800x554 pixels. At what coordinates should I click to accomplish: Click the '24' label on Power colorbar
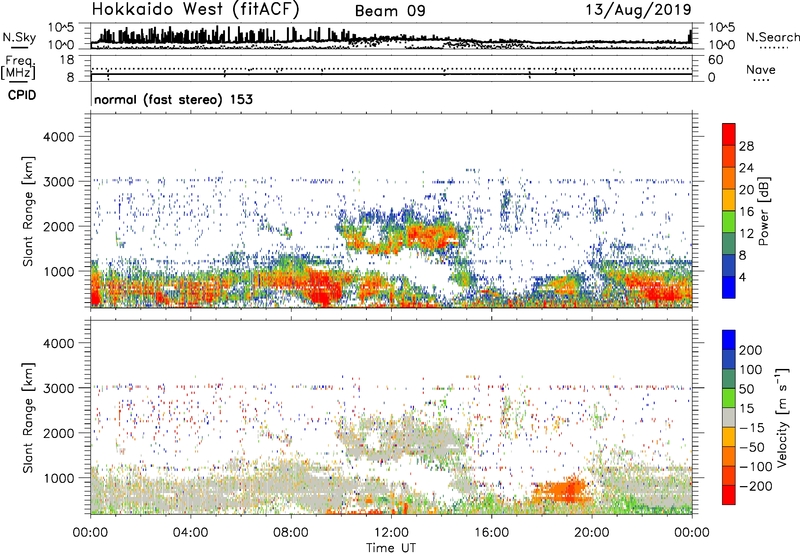[746, 168]
